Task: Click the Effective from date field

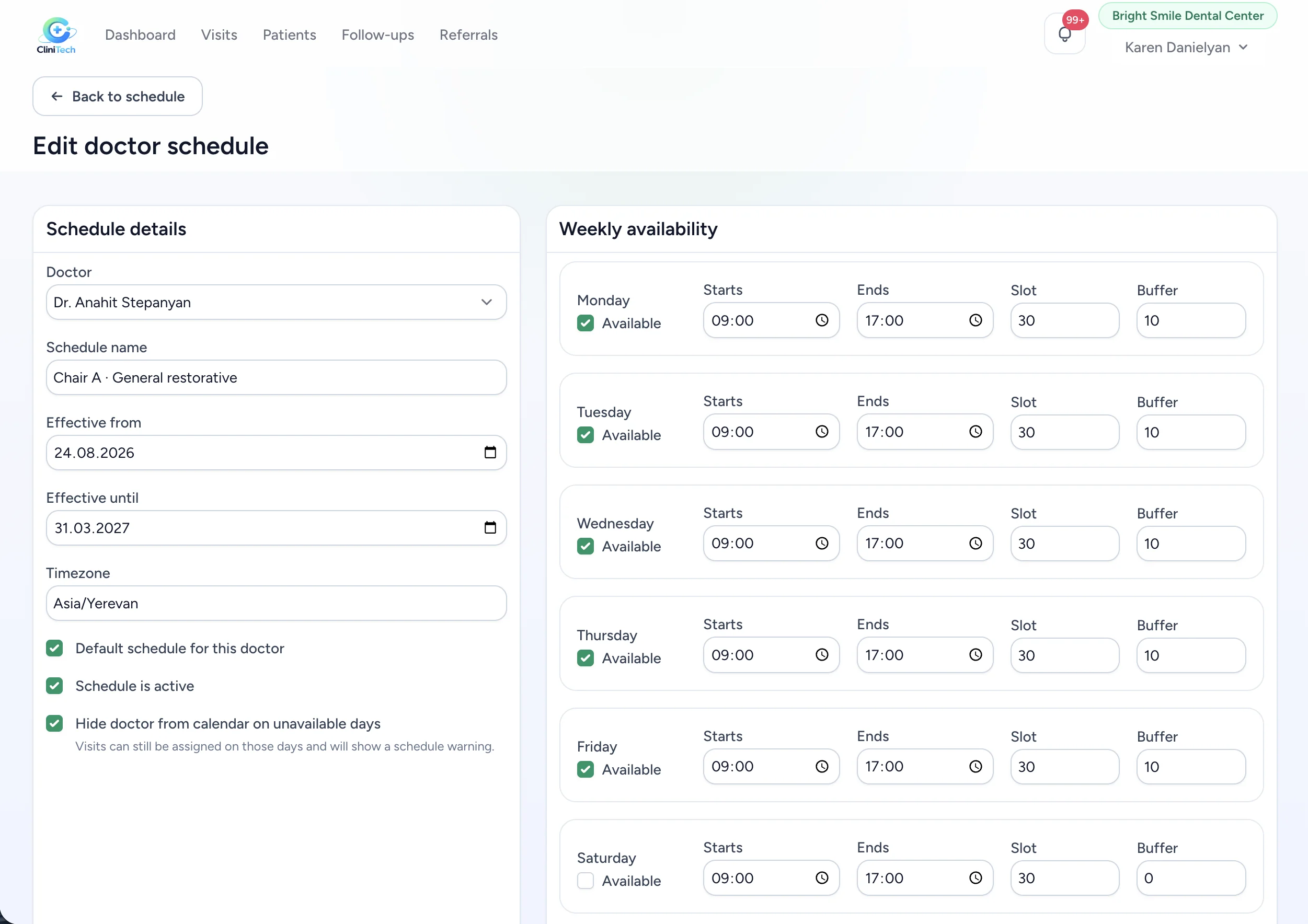Action: click(277, 453)
